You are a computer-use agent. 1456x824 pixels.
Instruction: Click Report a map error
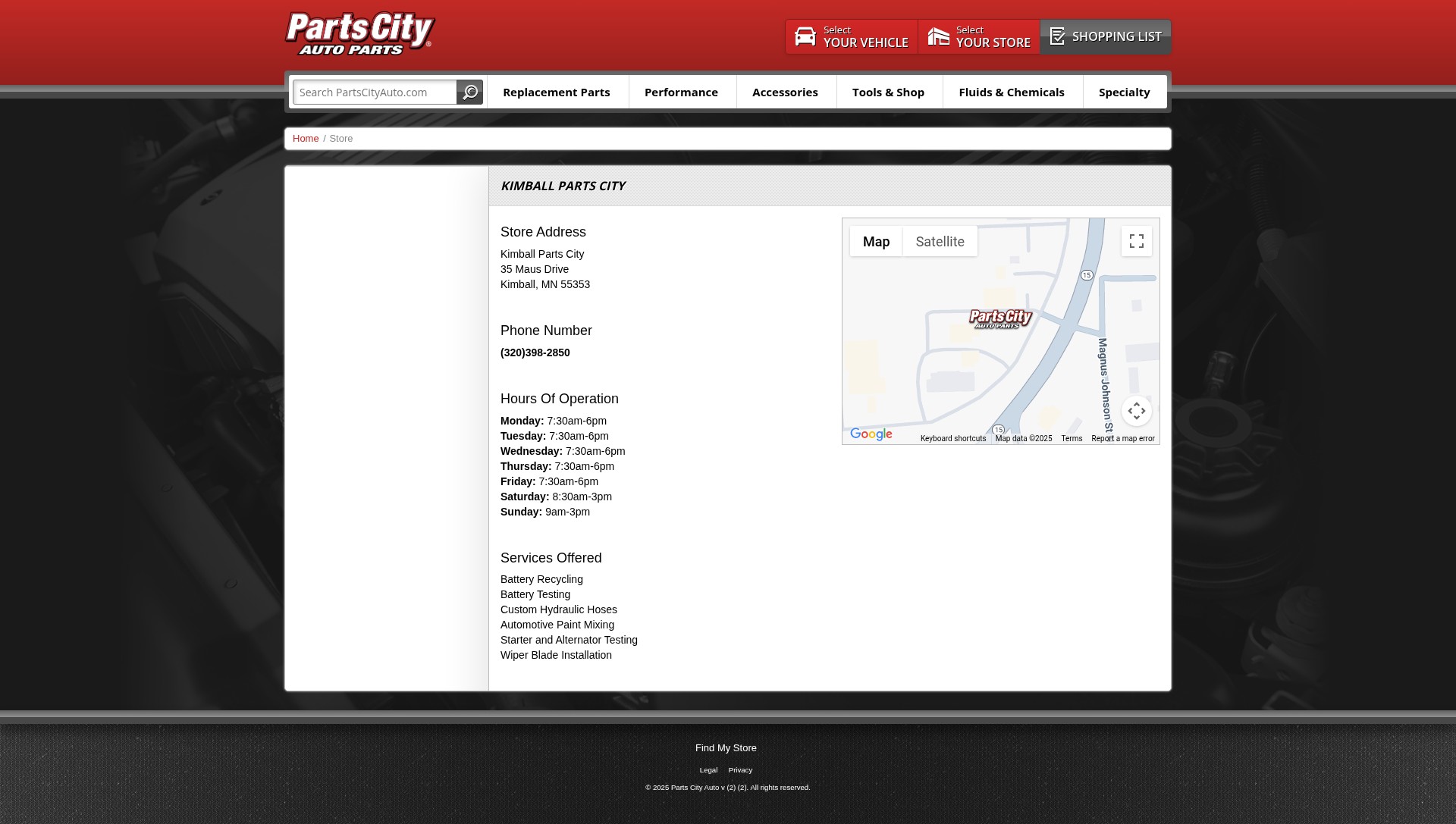(x=1122, y=438)
